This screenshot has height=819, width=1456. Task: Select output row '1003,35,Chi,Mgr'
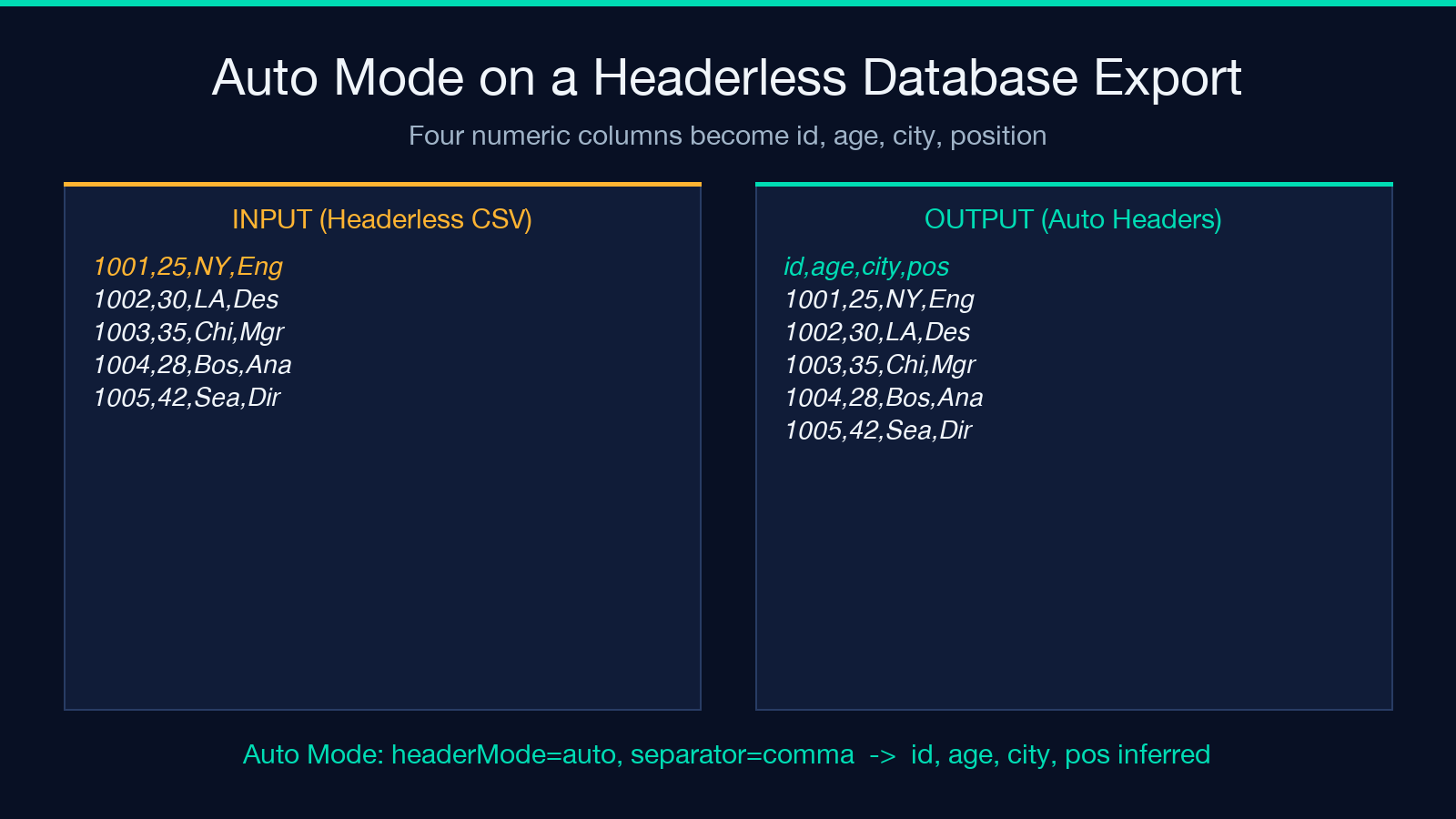tap(880, 365)
